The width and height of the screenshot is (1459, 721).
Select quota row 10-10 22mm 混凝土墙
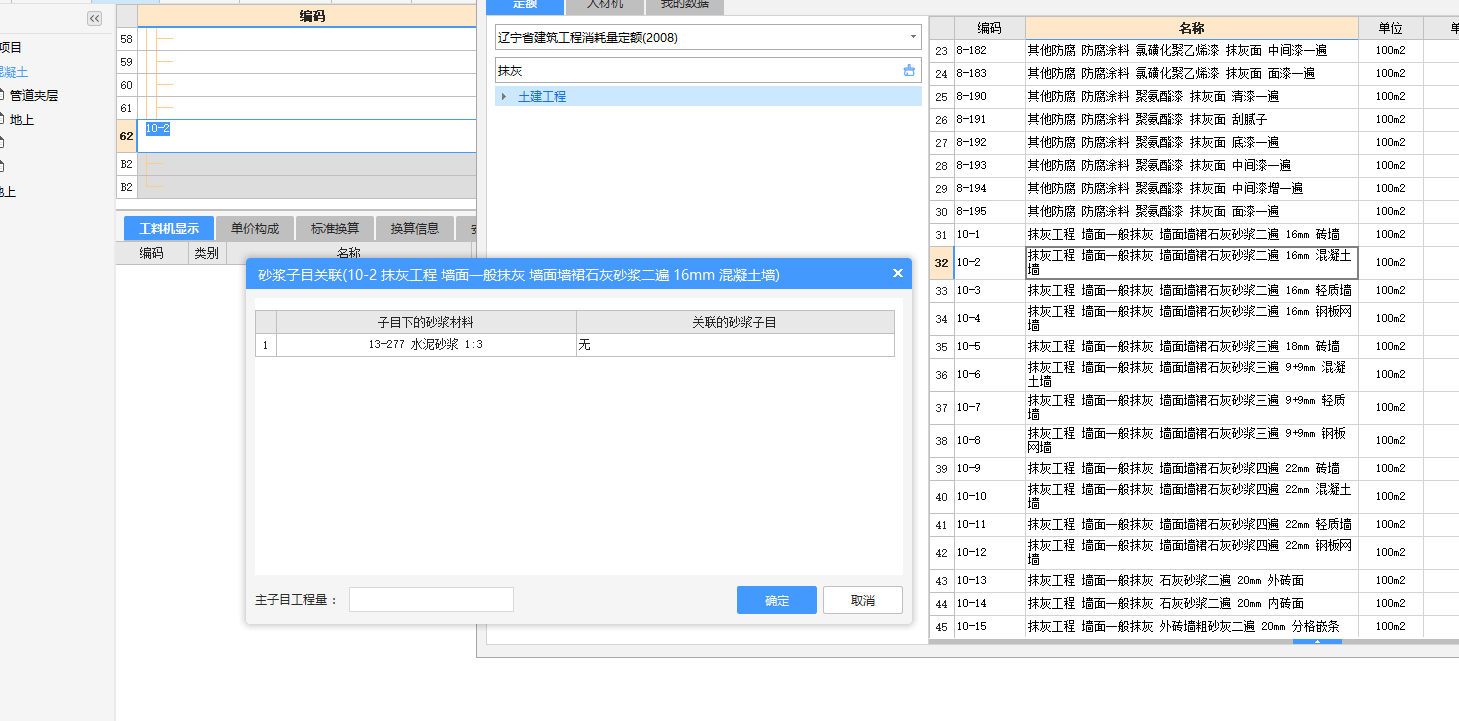pos(1191,496)
